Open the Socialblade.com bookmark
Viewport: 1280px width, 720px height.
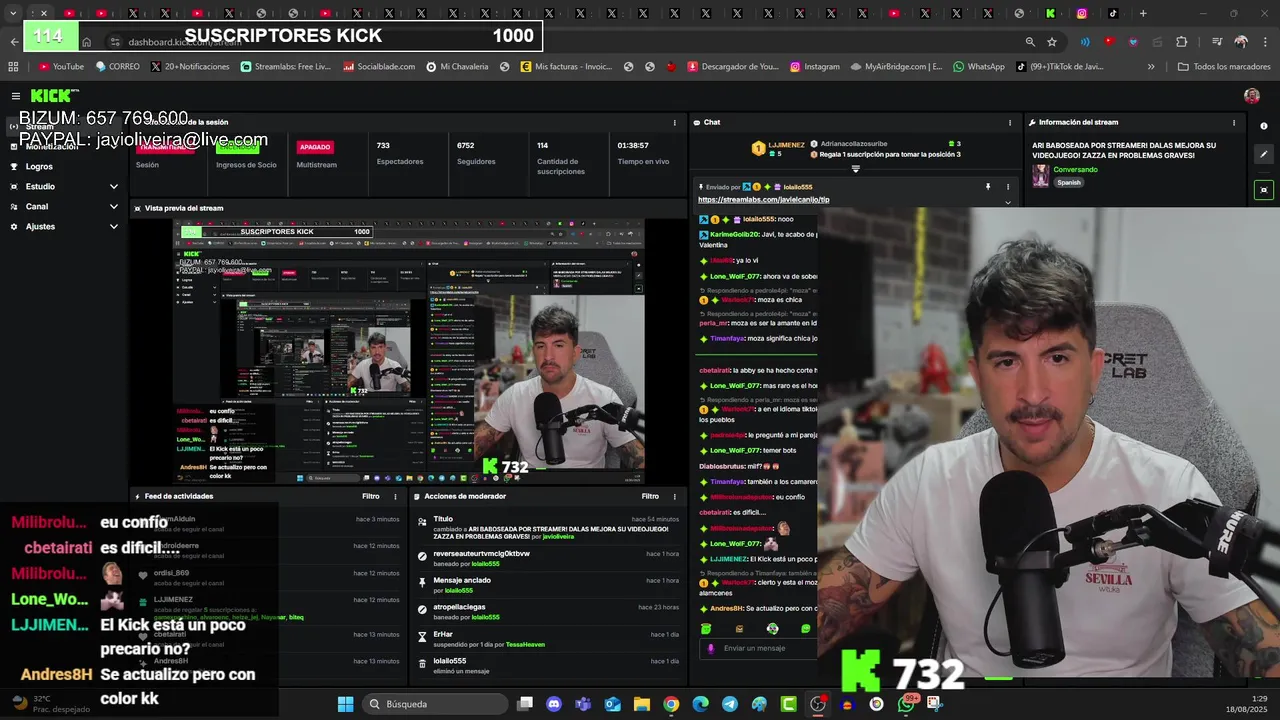pyautogui.click(x=379, y=67)
